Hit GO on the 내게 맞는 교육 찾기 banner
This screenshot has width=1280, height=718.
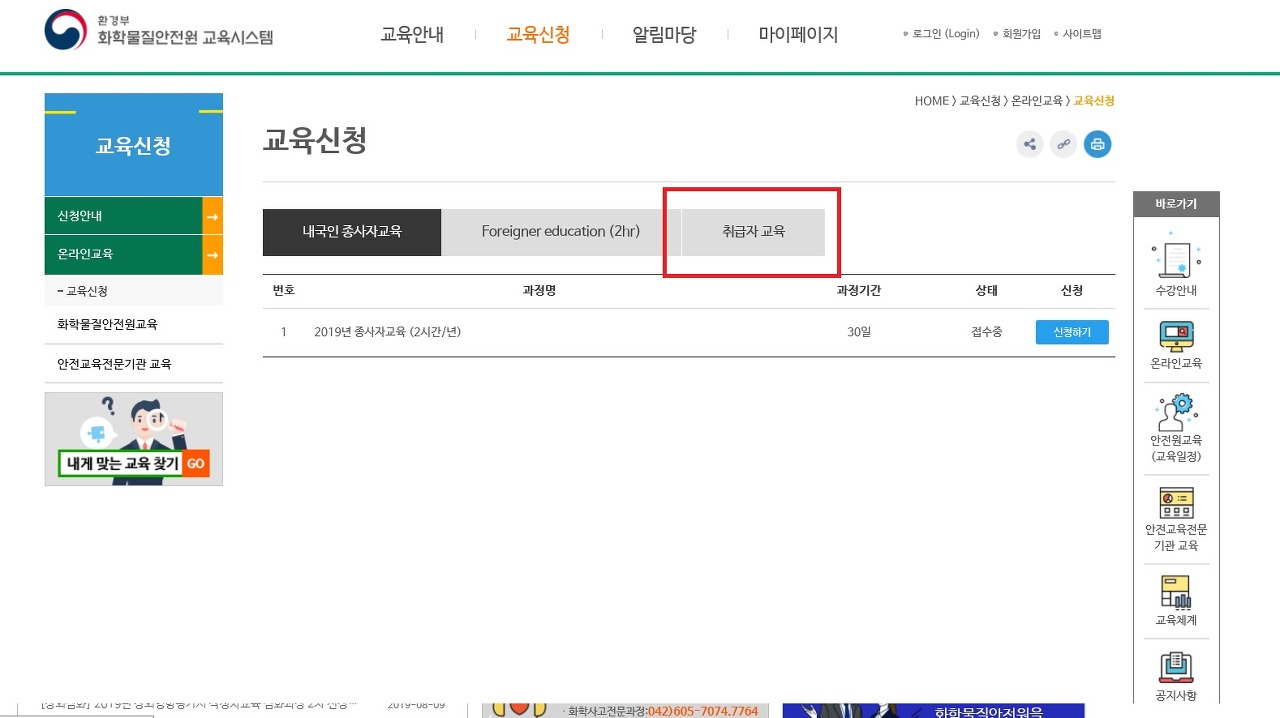coord(197,464)
